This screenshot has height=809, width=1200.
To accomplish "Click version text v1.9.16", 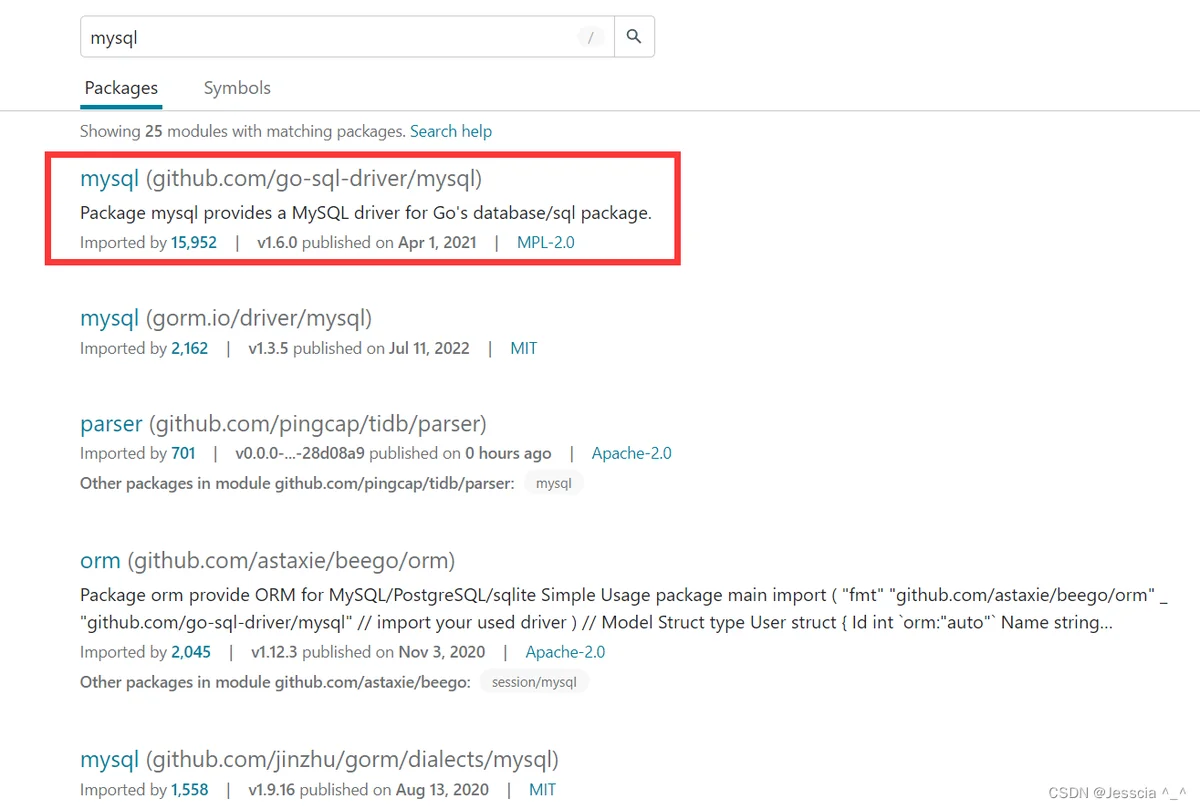I will (273, 790).
